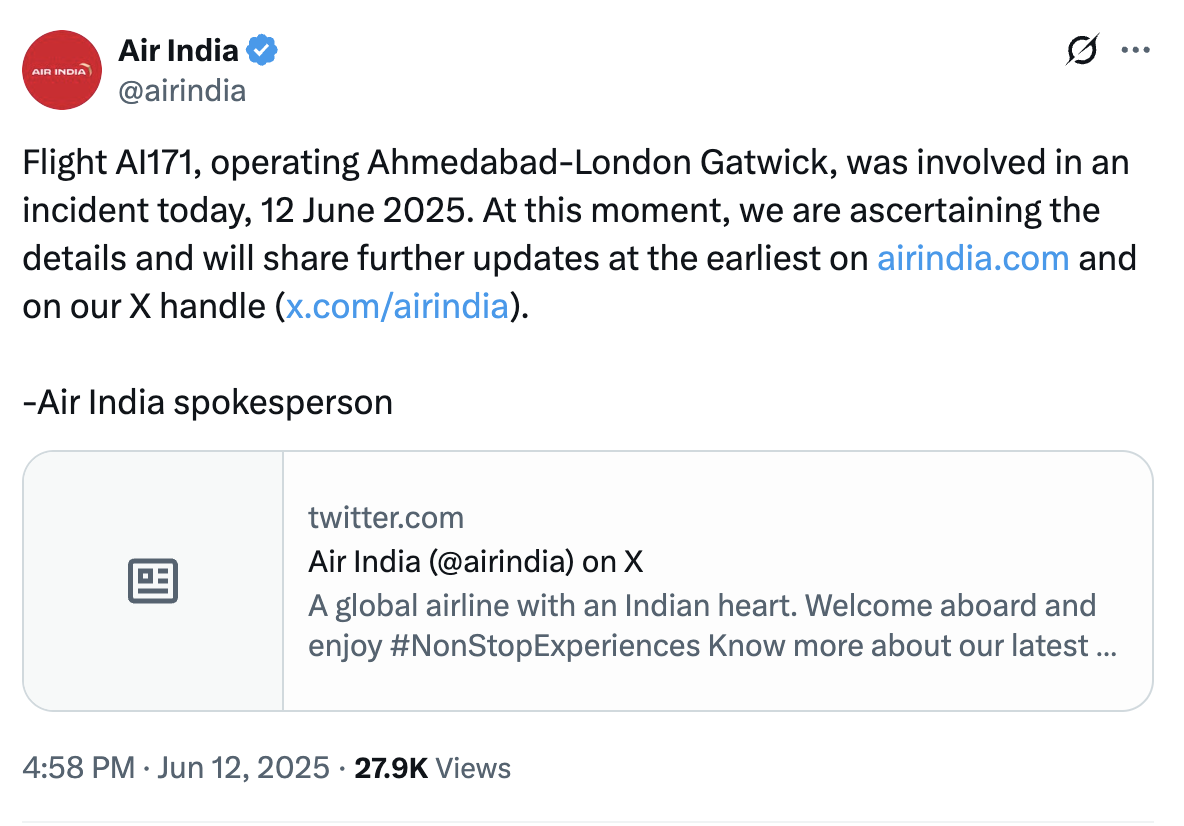Open the @airindia handle under the name

(x=182, y=91)
